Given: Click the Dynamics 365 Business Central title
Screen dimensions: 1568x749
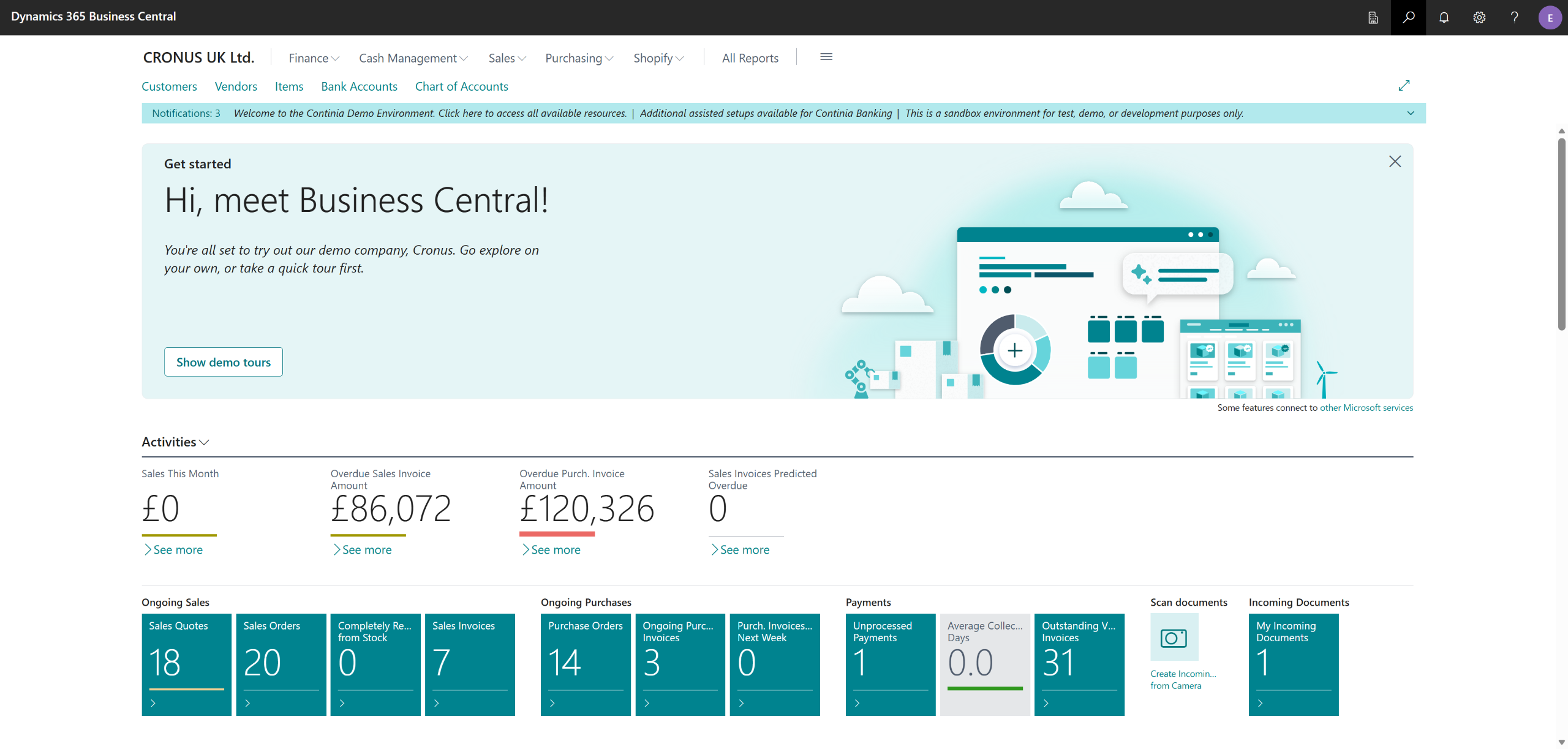Looking at the screenshot, I should 94,17.
